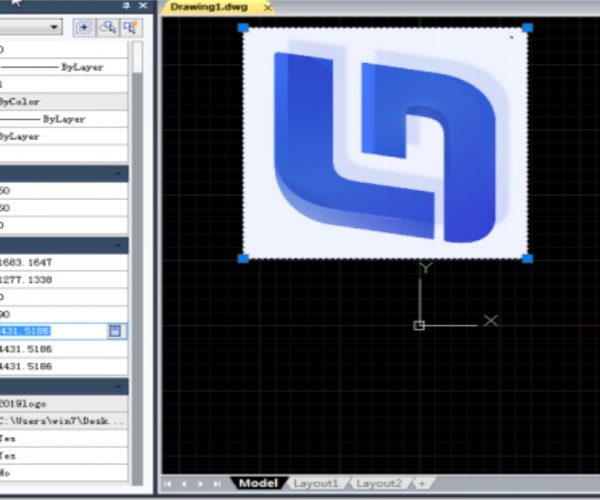Switch to the Model tab

click(x=258, y=483)
